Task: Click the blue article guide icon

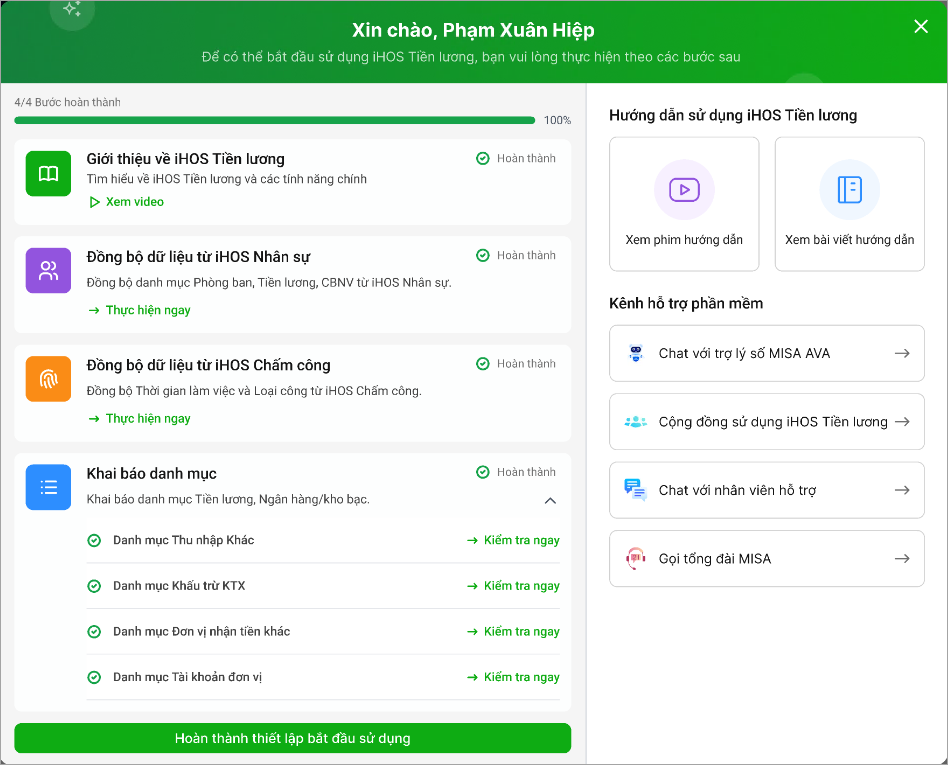Action: point(849,190)
